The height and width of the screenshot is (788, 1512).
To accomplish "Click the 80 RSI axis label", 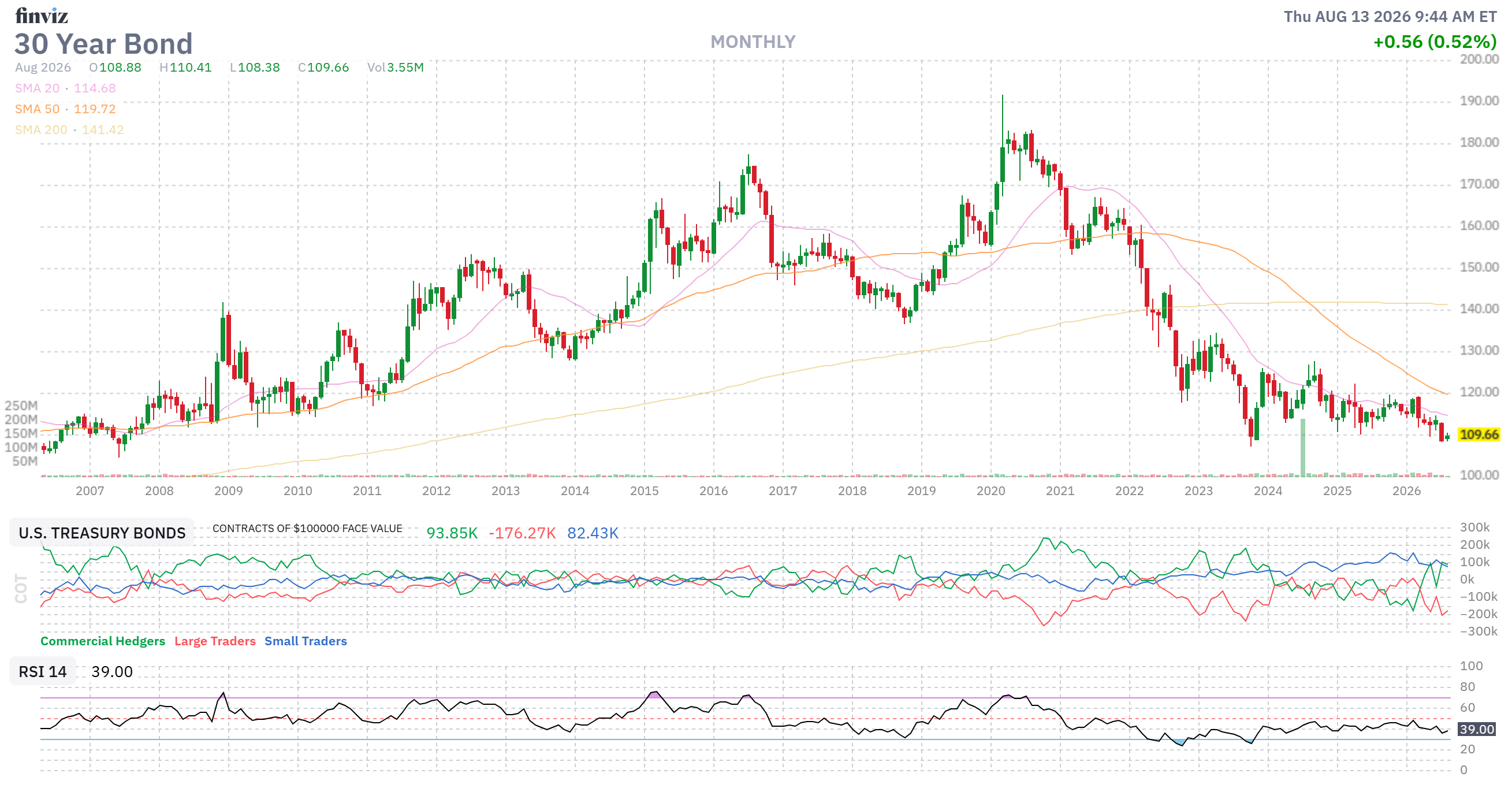I will tap(1468, 687).
